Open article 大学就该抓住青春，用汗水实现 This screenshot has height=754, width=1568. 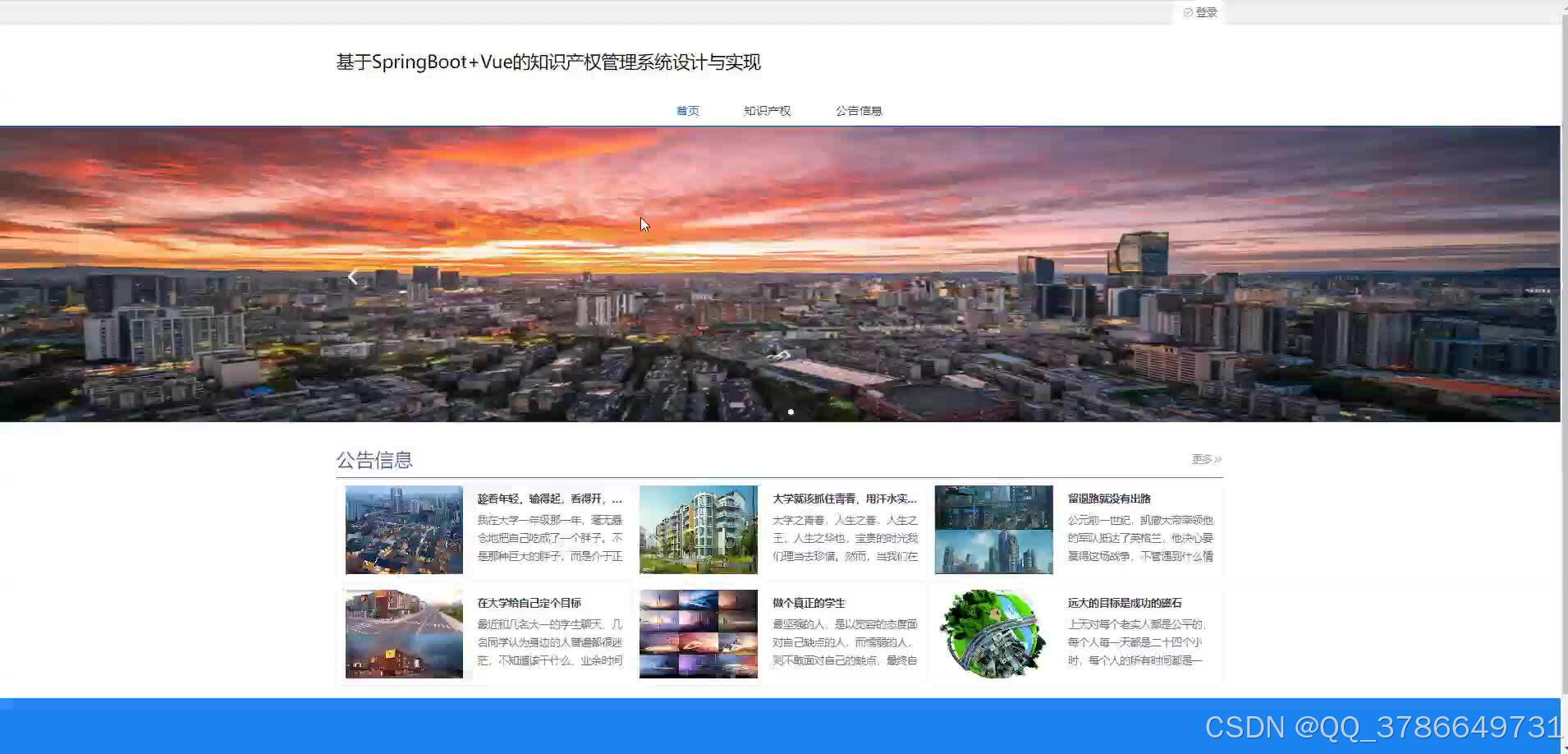coord(846,499)
